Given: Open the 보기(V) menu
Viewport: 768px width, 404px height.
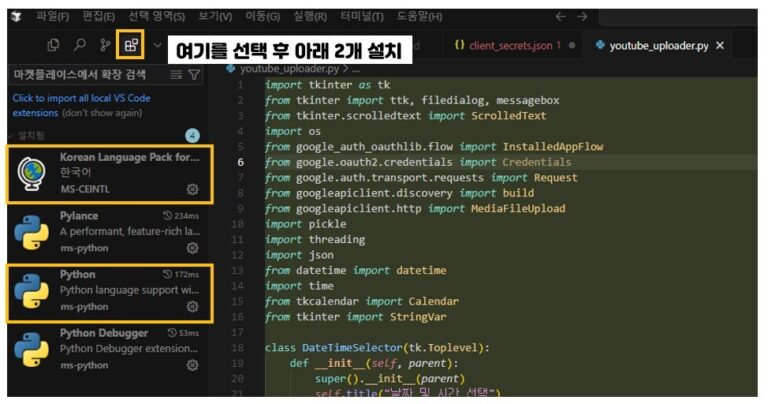Looking at the screenshot, I should click(x=215, y=16).
